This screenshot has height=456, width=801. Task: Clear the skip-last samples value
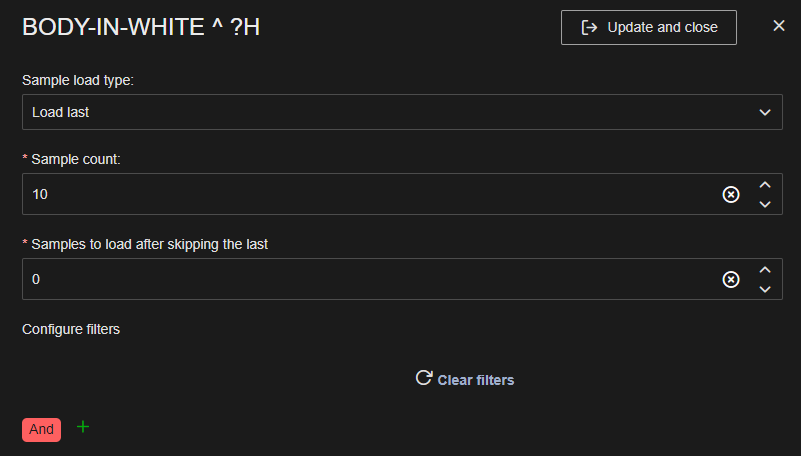tap(731, 279)
